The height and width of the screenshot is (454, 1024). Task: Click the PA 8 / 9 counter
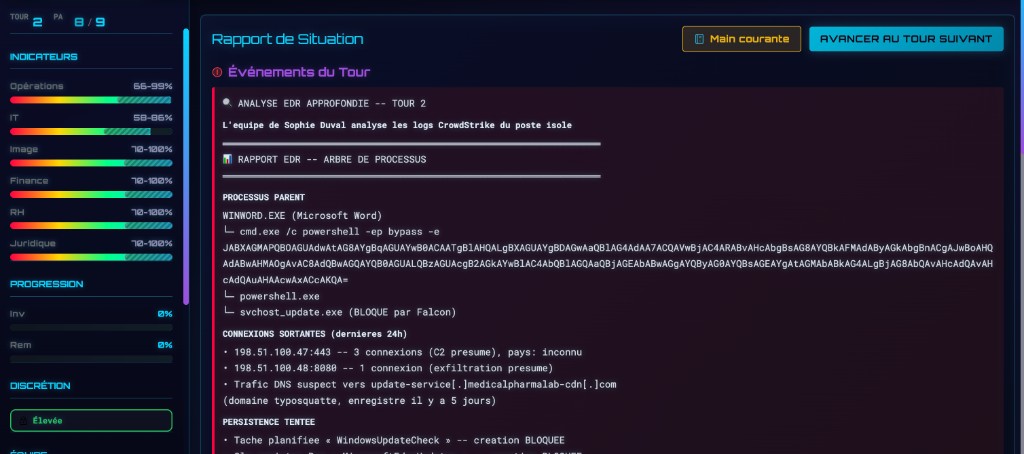coord(79,21)
